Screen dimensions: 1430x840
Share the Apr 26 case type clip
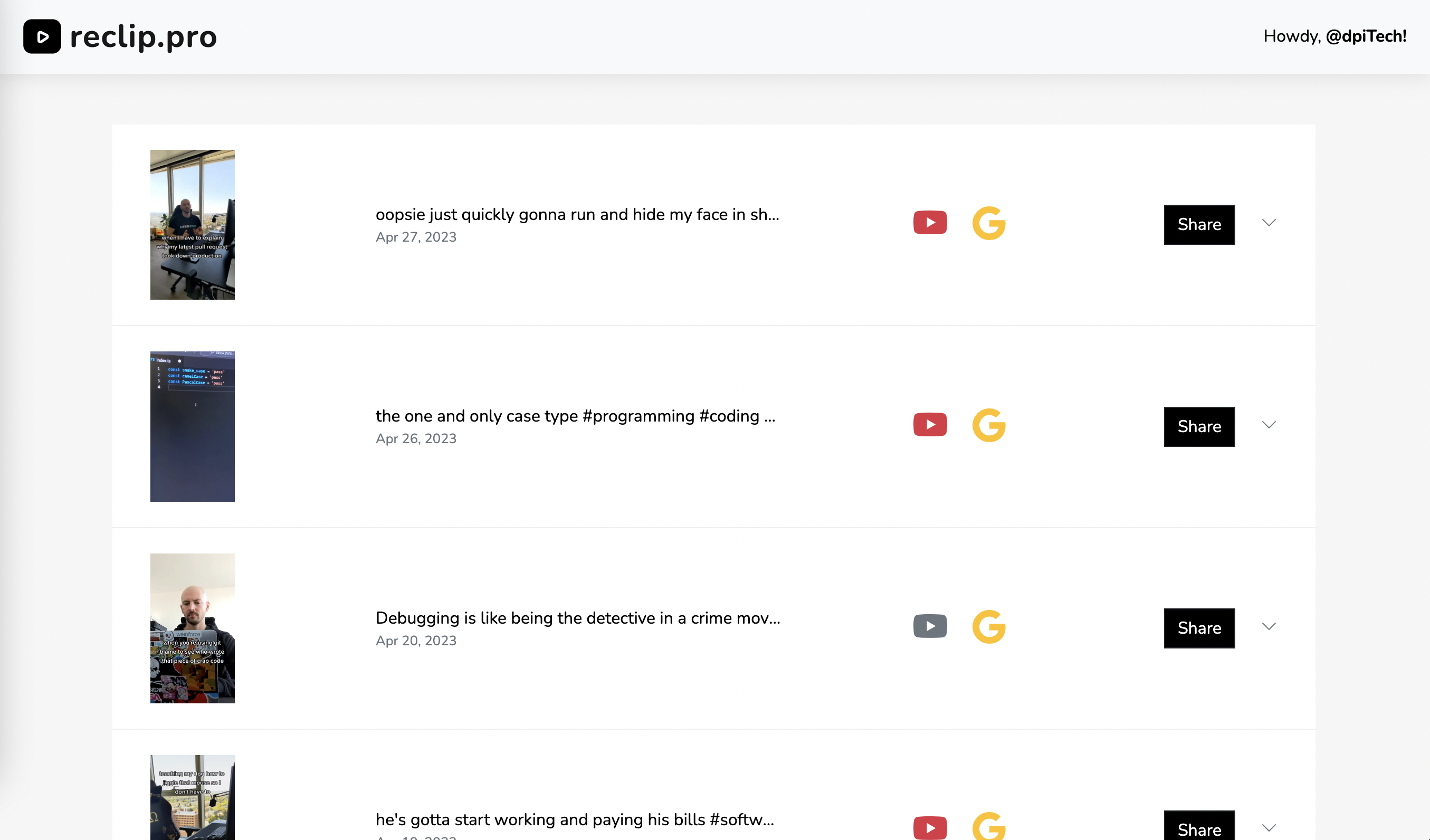pyautogui.click(x=1199, y=427)
